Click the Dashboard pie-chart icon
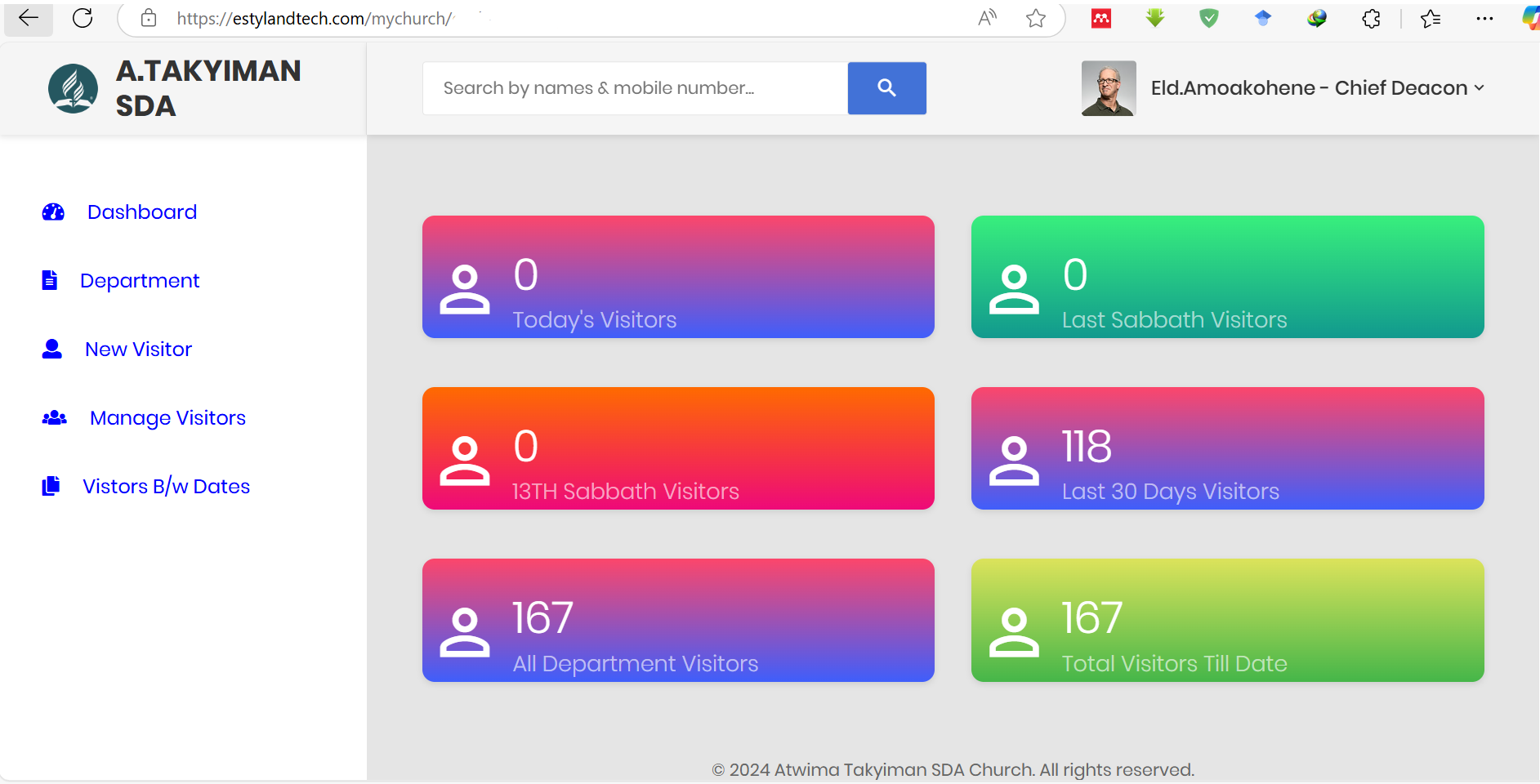Screen dimensions: 1540x784 [51, 212]
